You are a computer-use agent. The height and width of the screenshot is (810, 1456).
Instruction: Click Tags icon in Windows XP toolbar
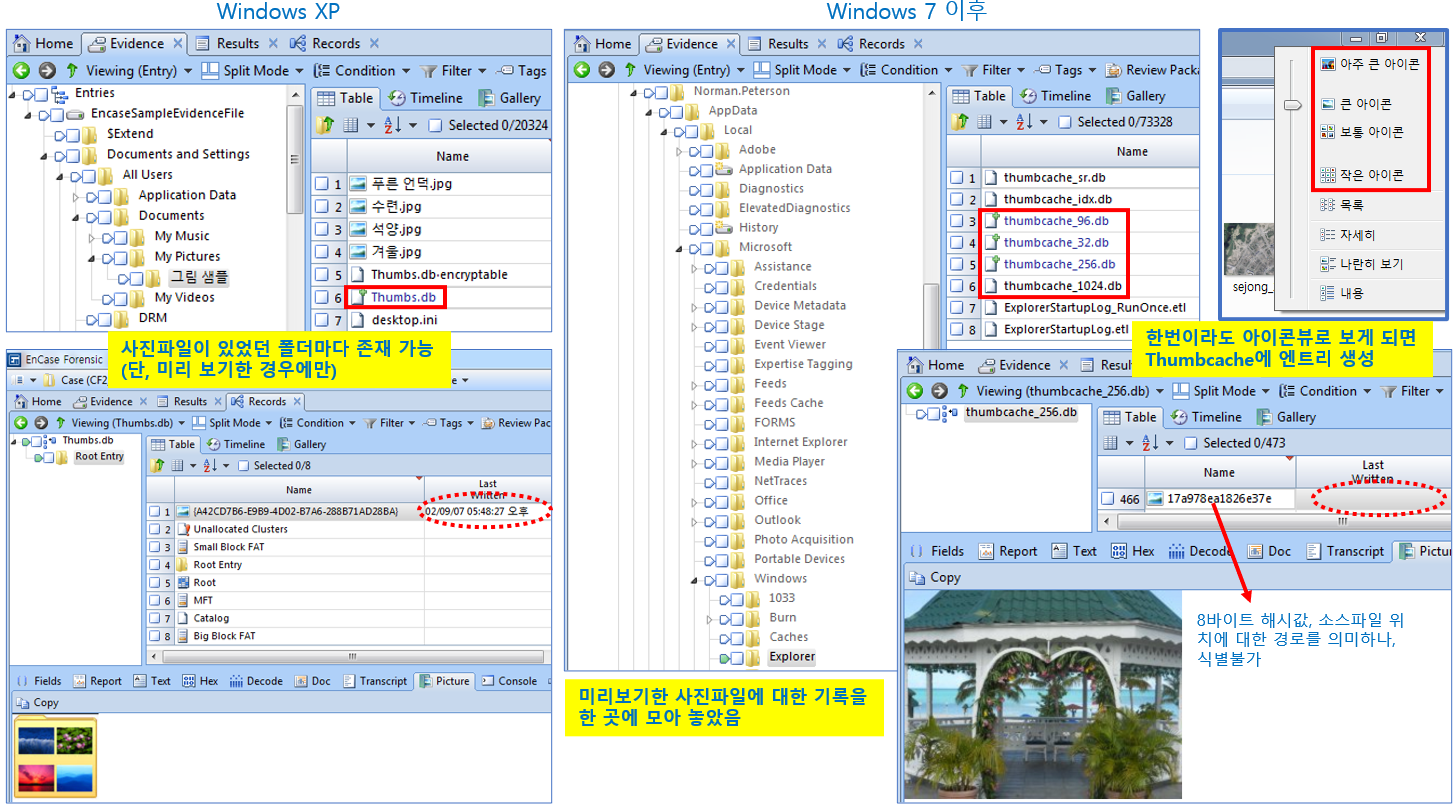click(x=505, y=71)
